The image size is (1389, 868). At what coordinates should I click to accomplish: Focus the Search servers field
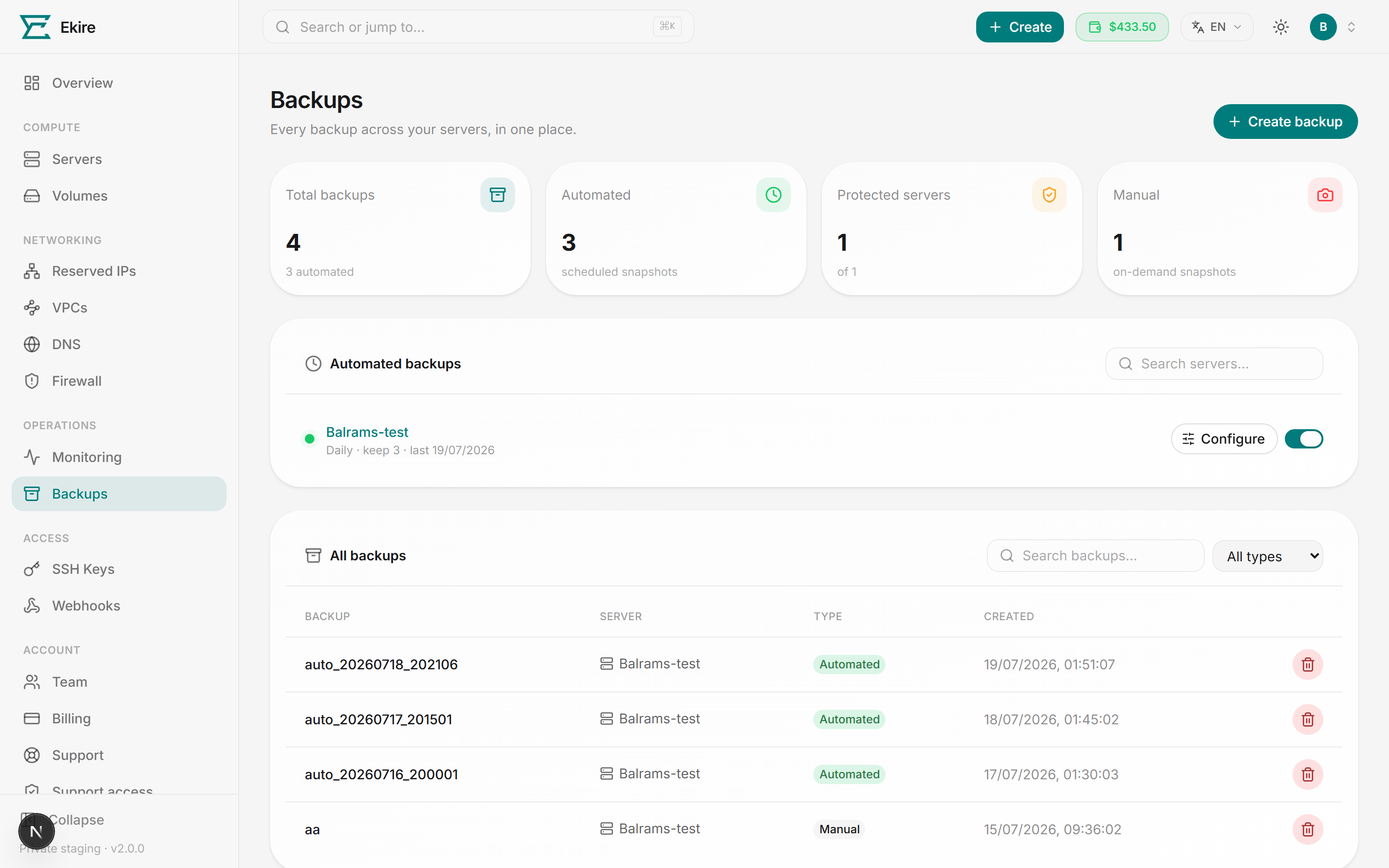(x=1214, y=364)
